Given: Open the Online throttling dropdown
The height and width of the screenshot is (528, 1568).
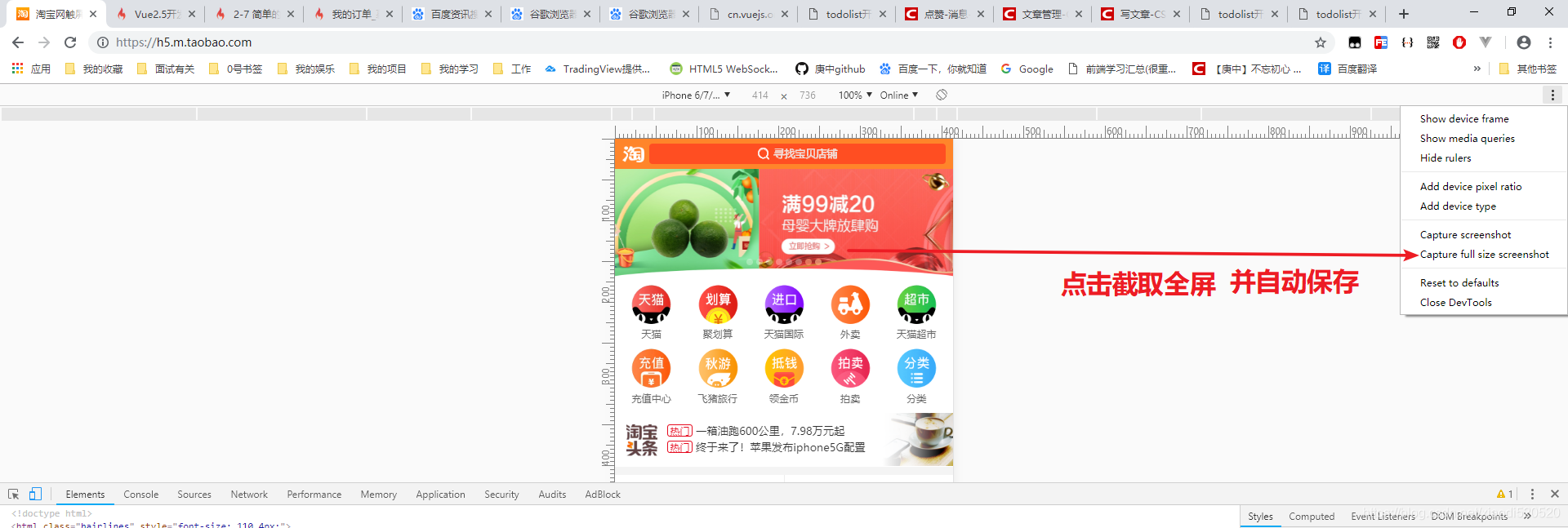Looking at the screenshot, I should pyautogui.click(x=899, y=95).
